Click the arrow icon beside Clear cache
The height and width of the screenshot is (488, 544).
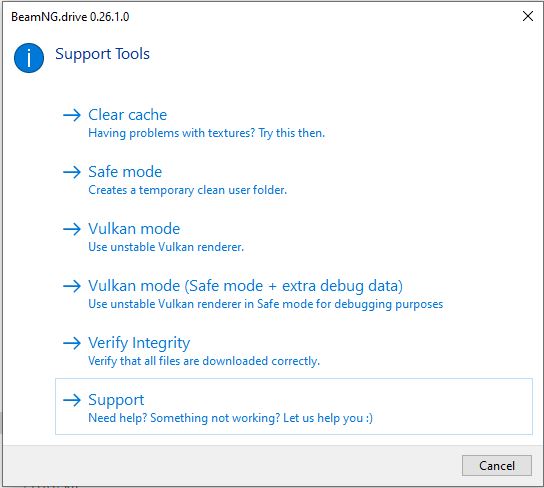(72, 115)
